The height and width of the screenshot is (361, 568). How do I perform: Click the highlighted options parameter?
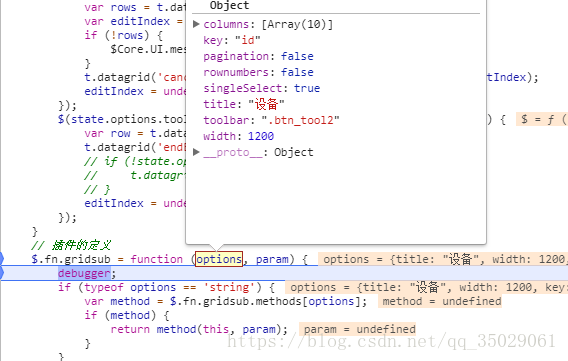(219, 259)
